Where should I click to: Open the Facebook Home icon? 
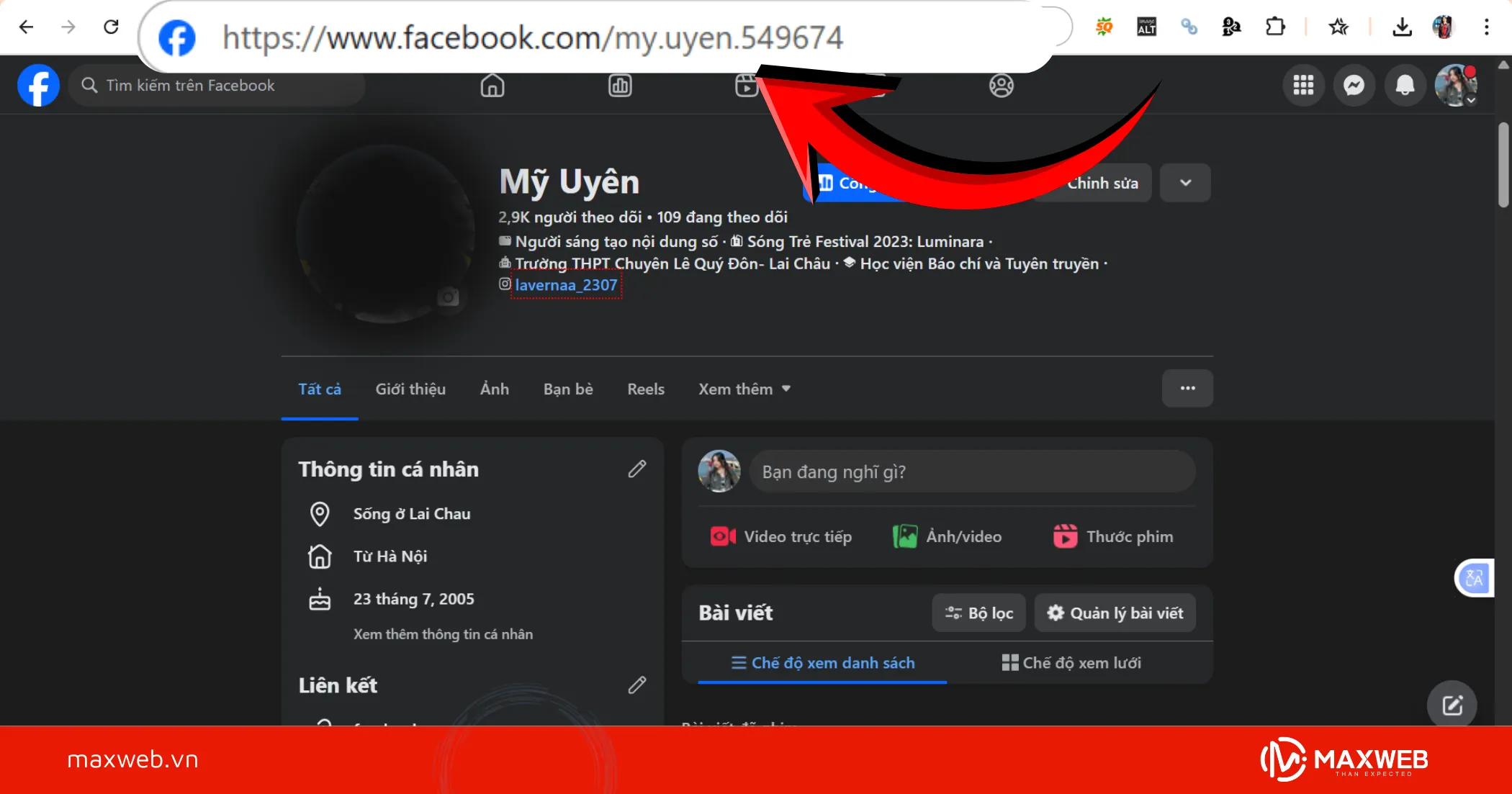tap(492, 85)
